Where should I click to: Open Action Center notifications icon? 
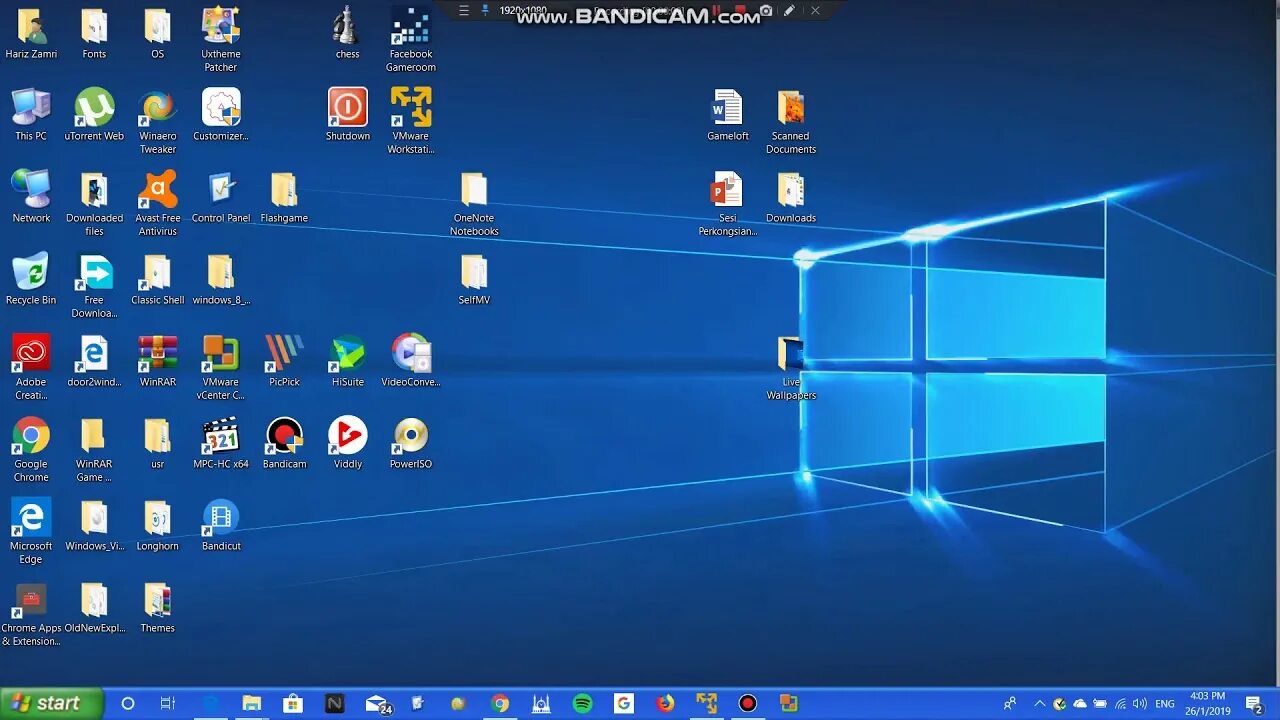pos(1254,704)
